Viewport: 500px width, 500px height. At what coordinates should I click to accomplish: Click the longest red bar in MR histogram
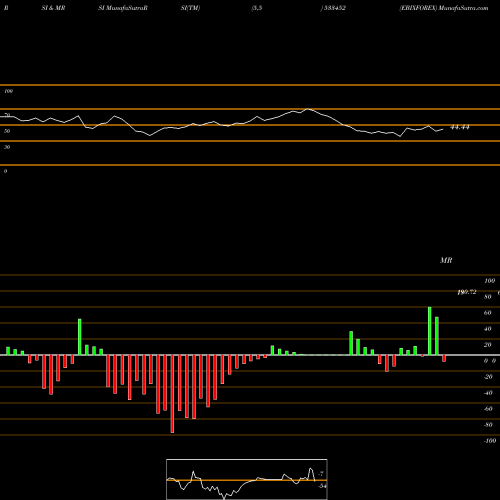click(172, 394)
